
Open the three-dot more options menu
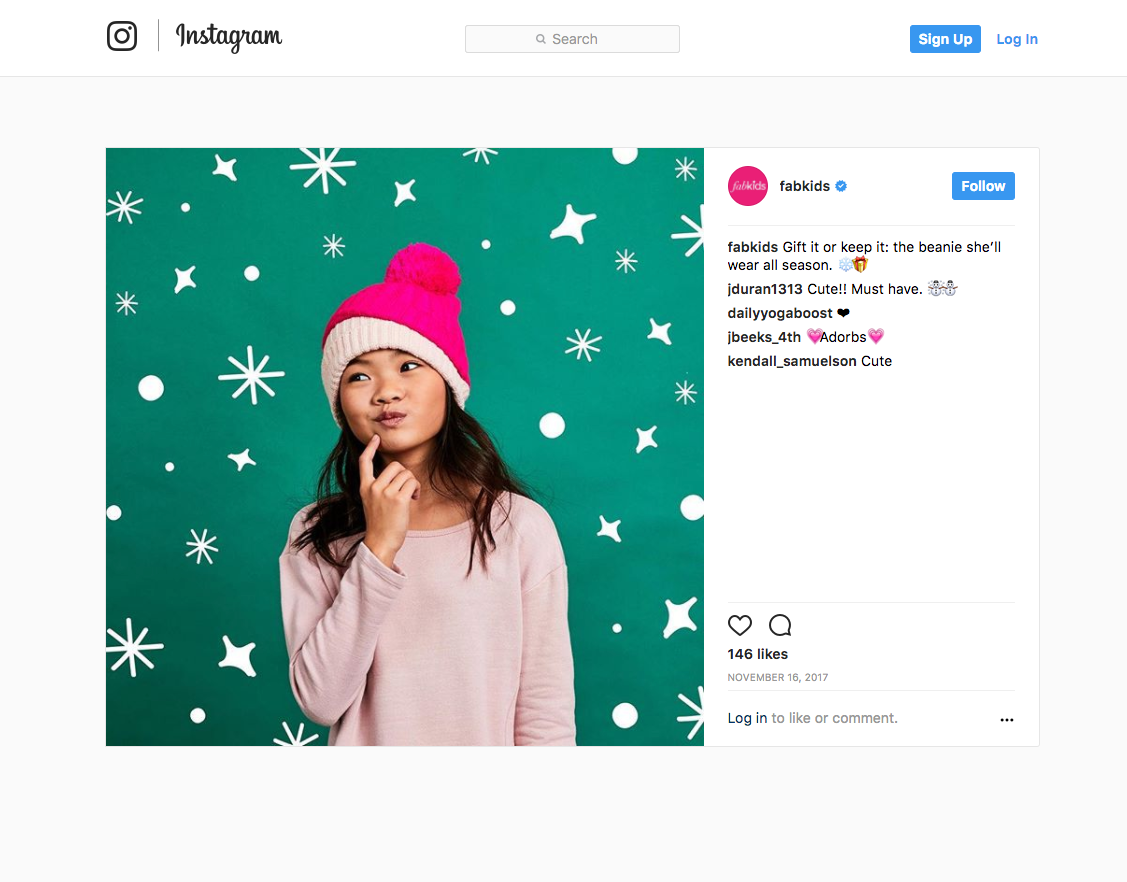point(1006,720)
